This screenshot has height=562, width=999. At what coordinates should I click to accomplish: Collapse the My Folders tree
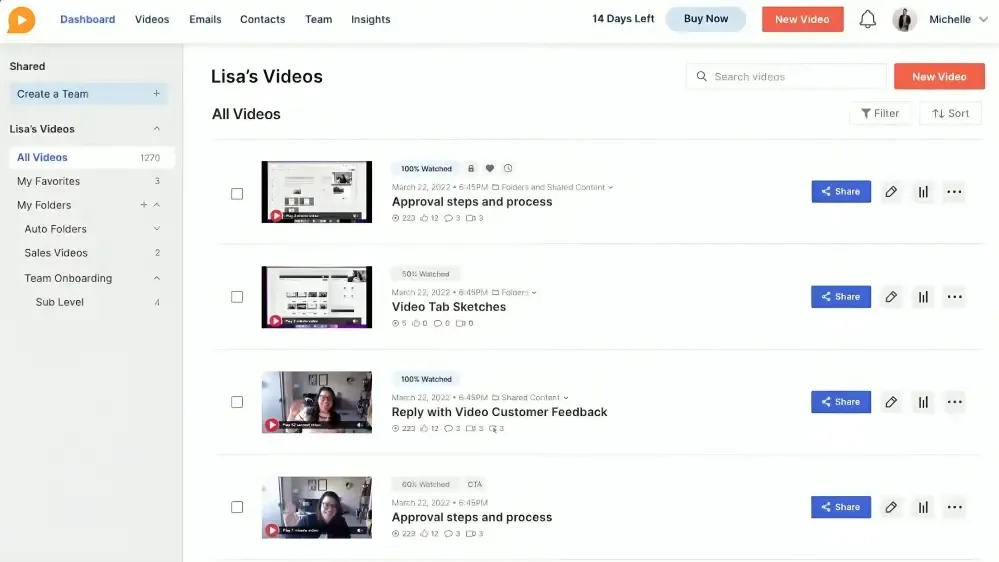(157, 205)
